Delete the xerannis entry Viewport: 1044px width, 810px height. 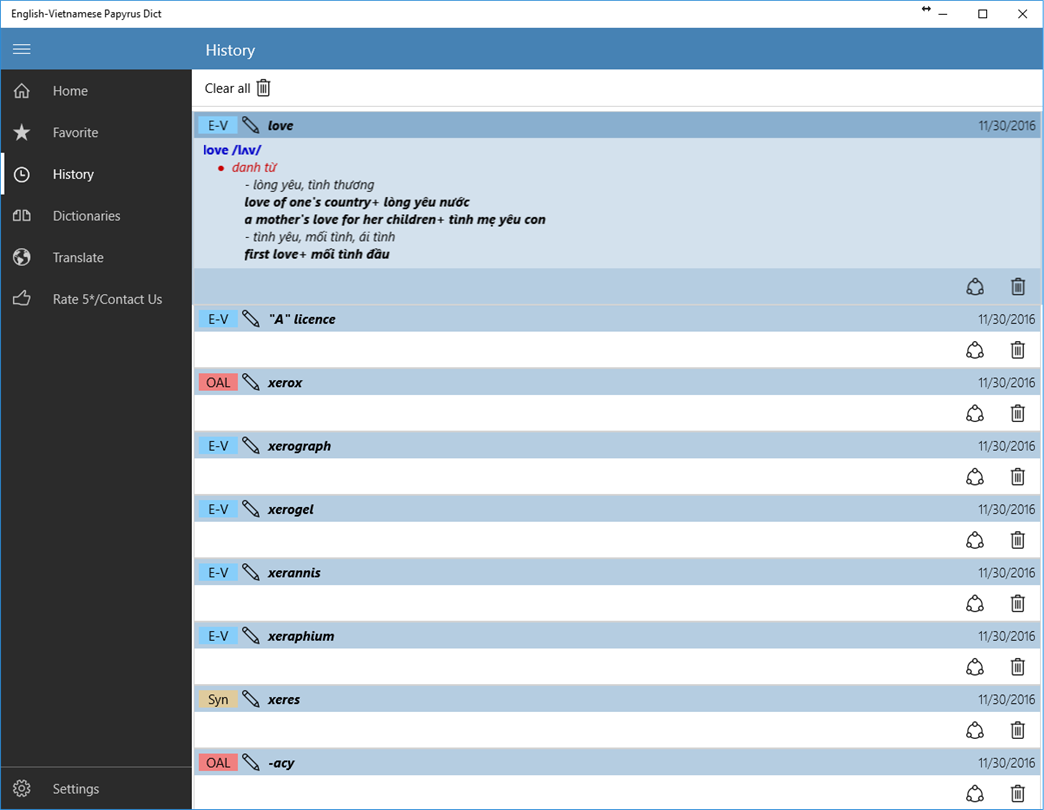click(x=1017, y=604)
